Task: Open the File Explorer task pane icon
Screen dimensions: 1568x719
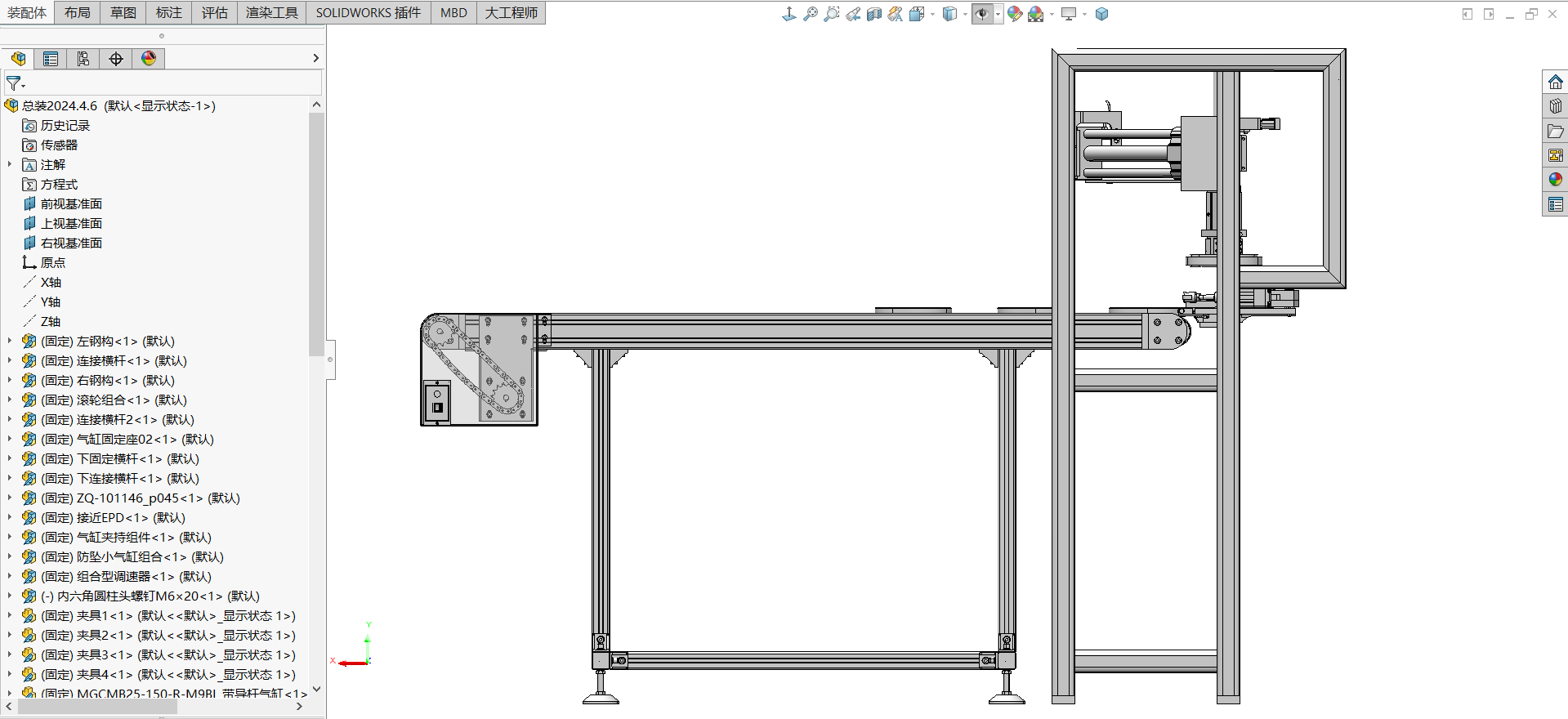Action: pos(1555,131)
